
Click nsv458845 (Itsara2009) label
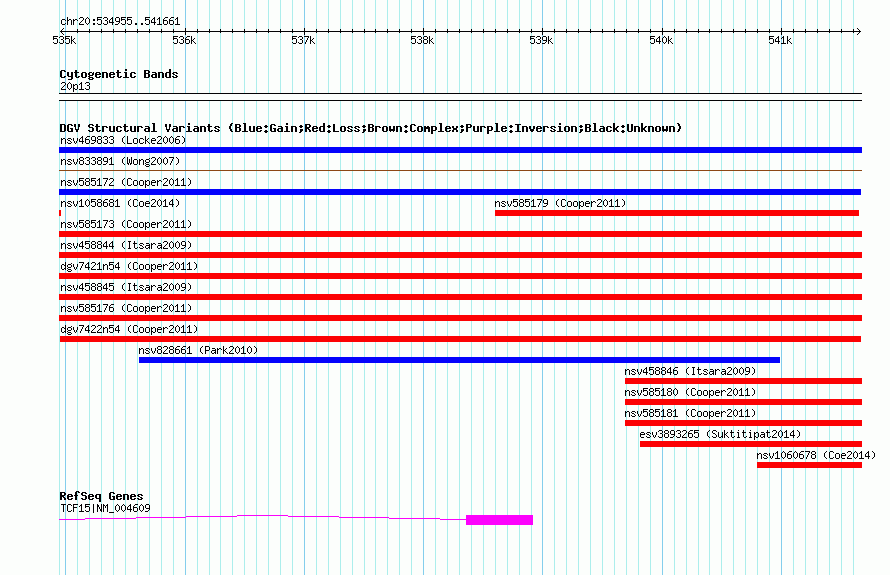pyautogui.click(x=126, y=287)
